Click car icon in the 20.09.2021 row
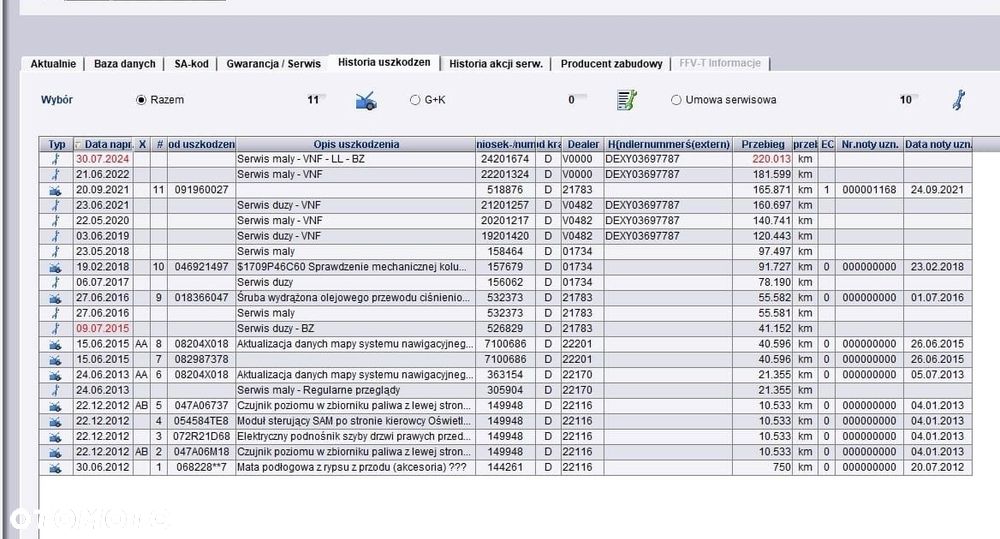The height and width of the screenshot is (539, 1000). [x=55, y=190]
